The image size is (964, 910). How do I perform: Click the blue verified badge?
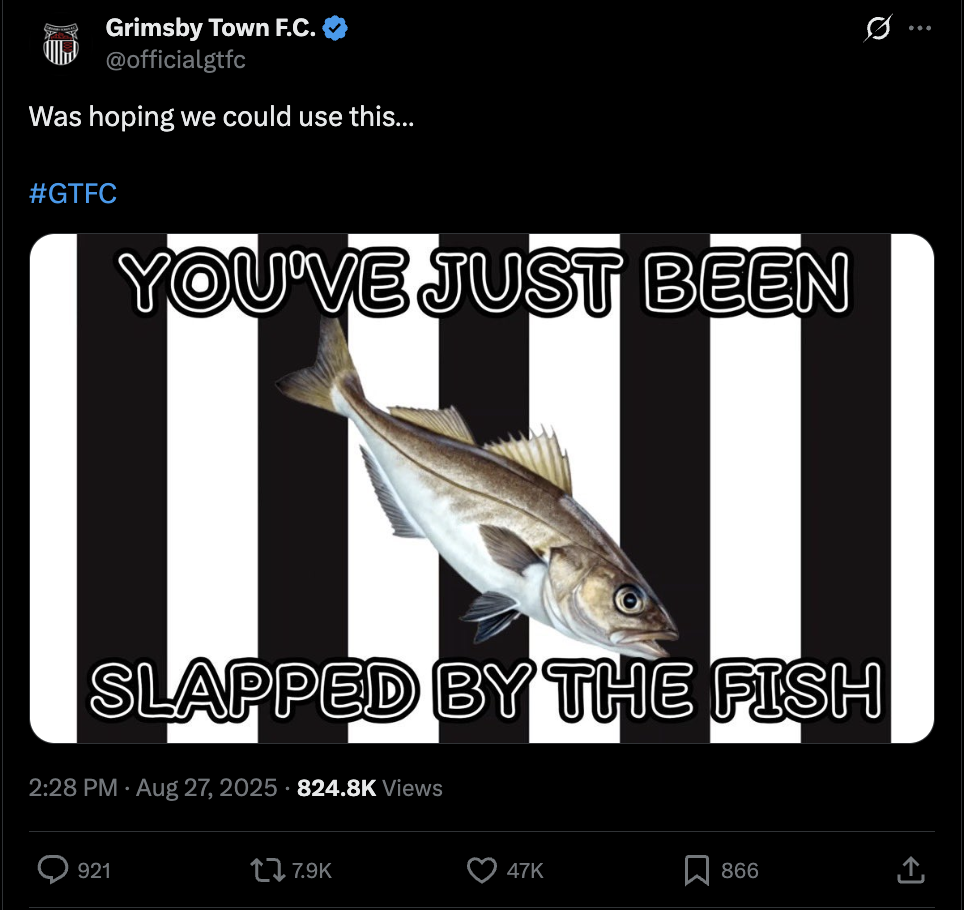pos(336,29)
